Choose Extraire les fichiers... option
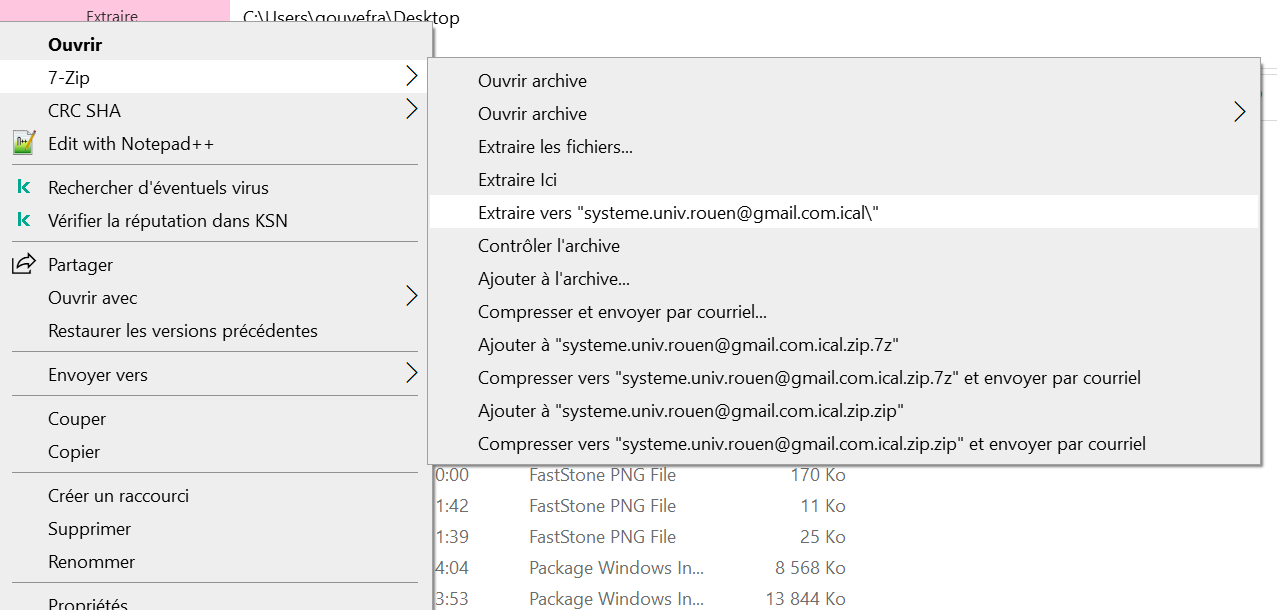This screenshot has height=610, width=1277. pyautogui.click(x=555, y=147)
